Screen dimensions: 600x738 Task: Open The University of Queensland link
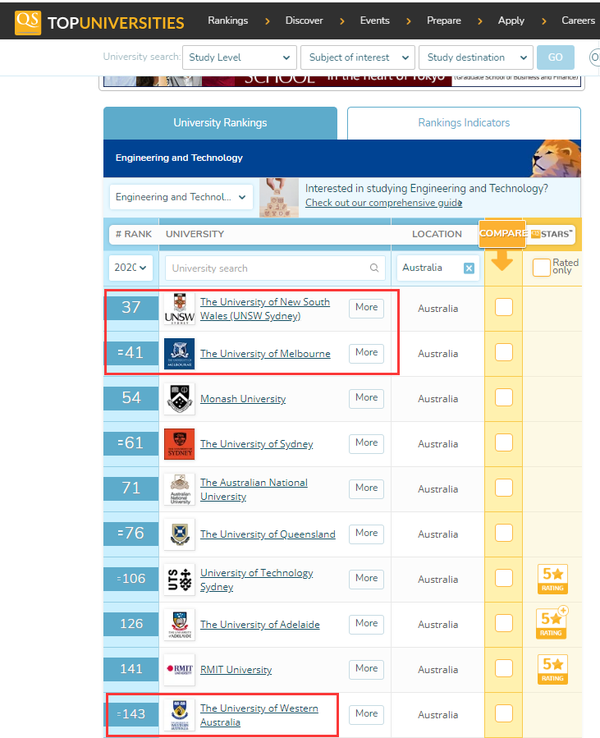(x=268, y=534)
